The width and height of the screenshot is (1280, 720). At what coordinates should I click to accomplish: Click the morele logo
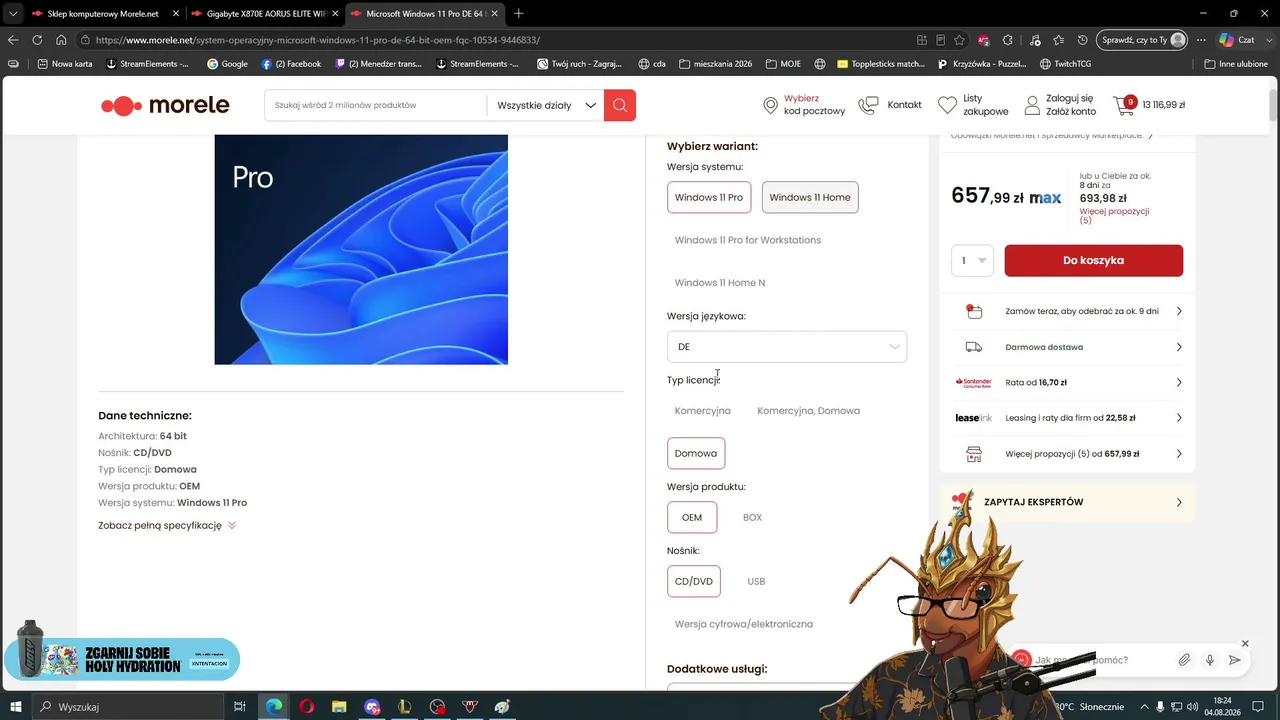click(x=165, y=105)
